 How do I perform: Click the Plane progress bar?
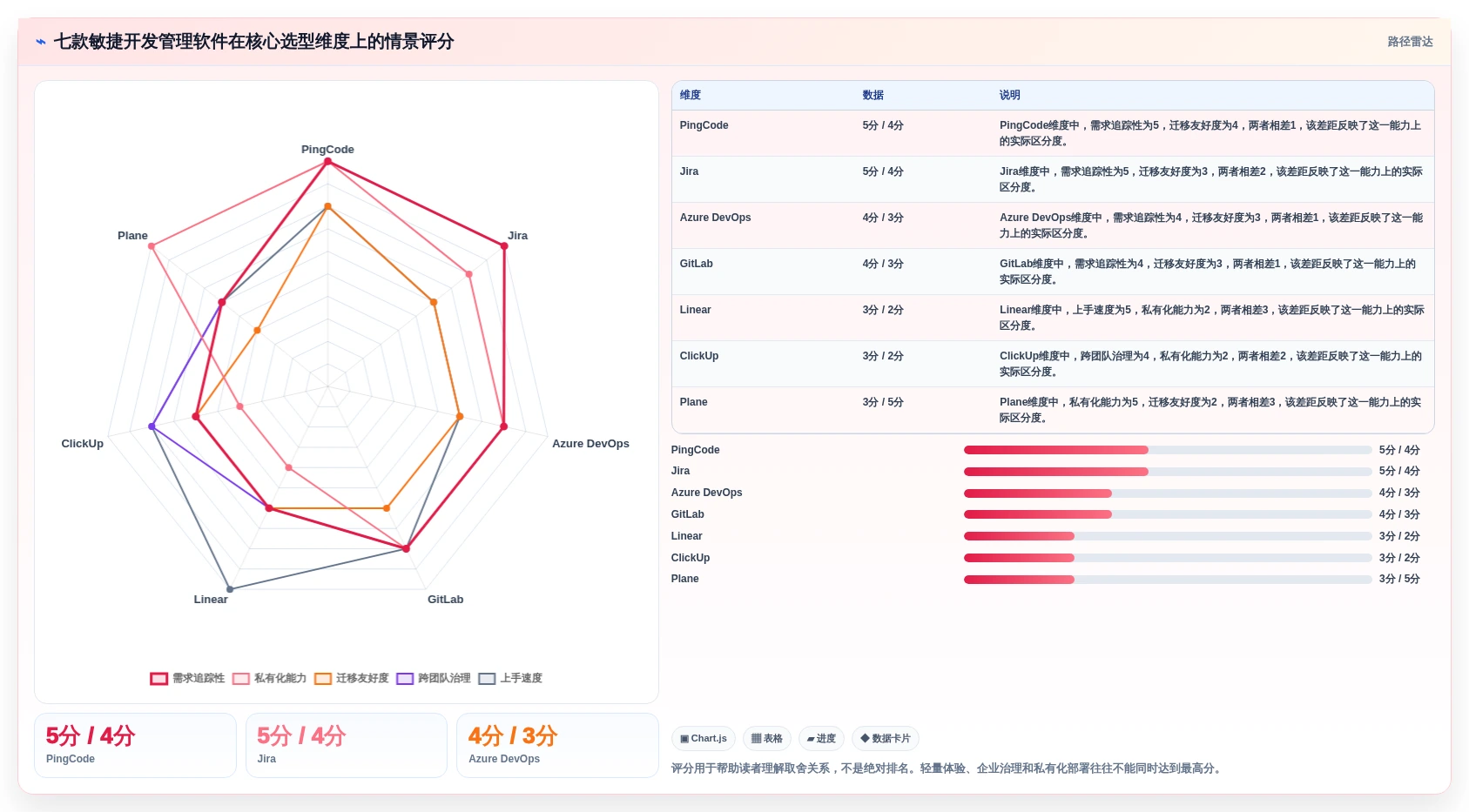point(1168,580)
